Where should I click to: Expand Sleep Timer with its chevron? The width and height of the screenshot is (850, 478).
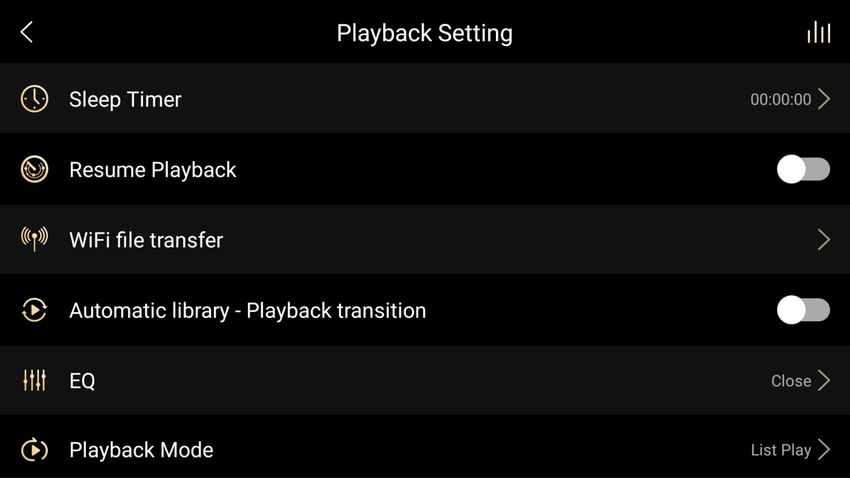[x=824, y=99]
